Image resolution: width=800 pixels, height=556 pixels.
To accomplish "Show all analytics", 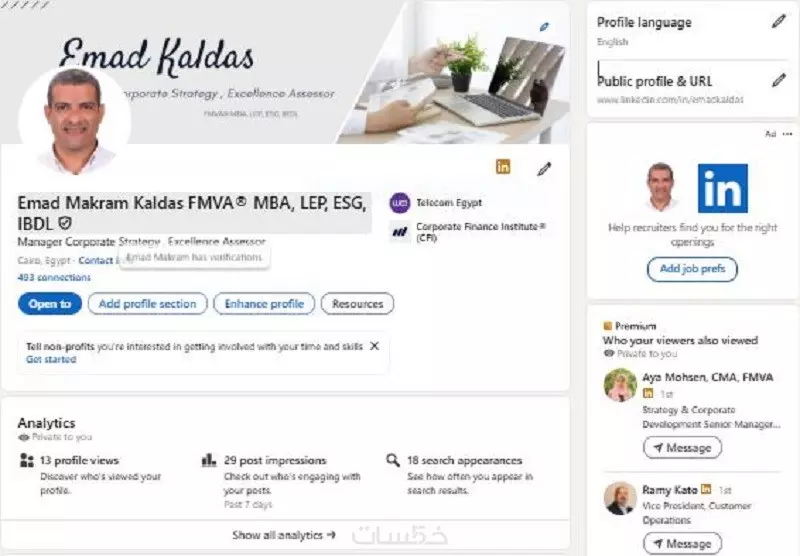I will (284, 535).
